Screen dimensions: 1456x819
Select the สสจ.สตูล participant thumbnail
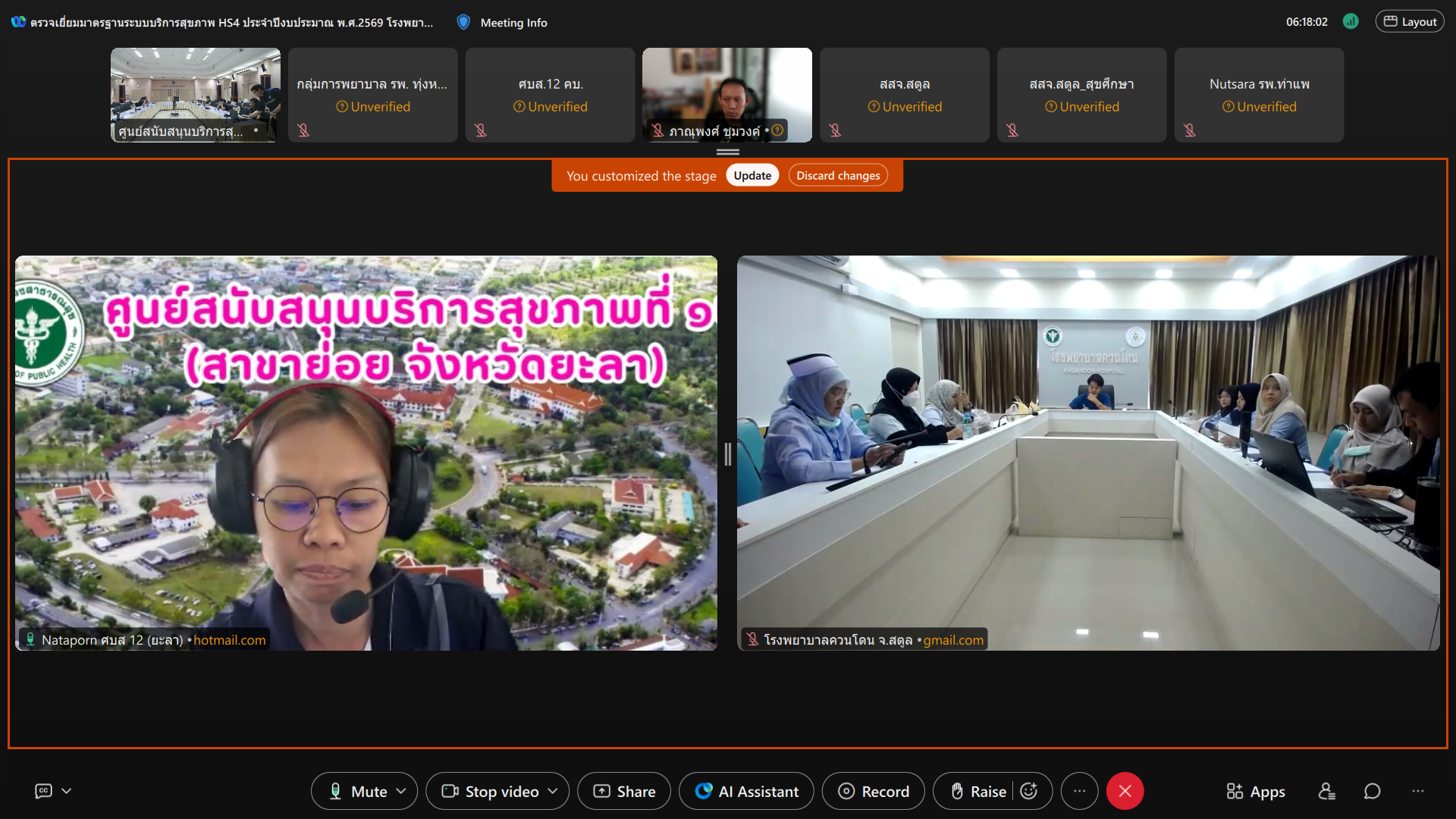click(x=904, y=95)
